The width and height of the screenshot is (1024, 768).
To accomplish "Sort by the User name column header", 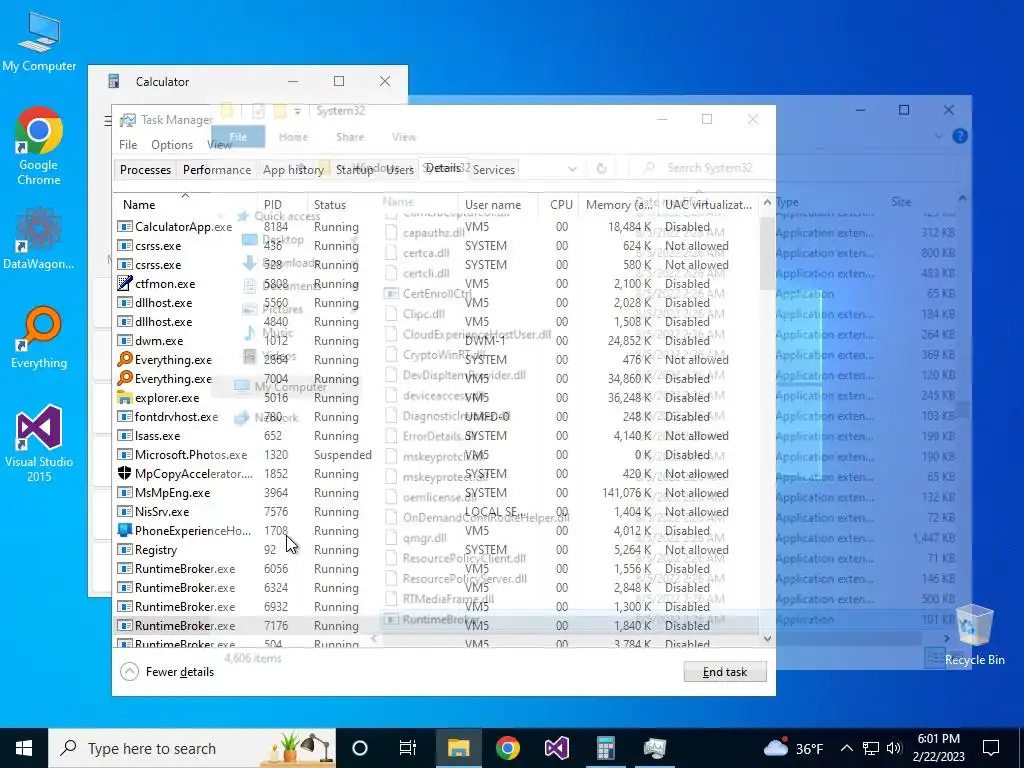I will coord(498,204).
